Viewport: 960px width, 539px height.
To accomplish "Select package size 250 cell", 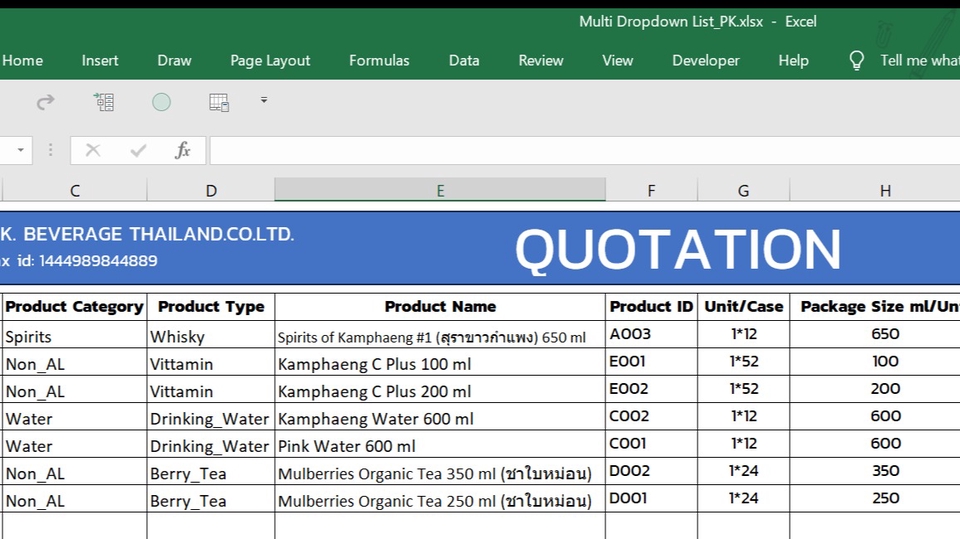I will click(875, 499).
